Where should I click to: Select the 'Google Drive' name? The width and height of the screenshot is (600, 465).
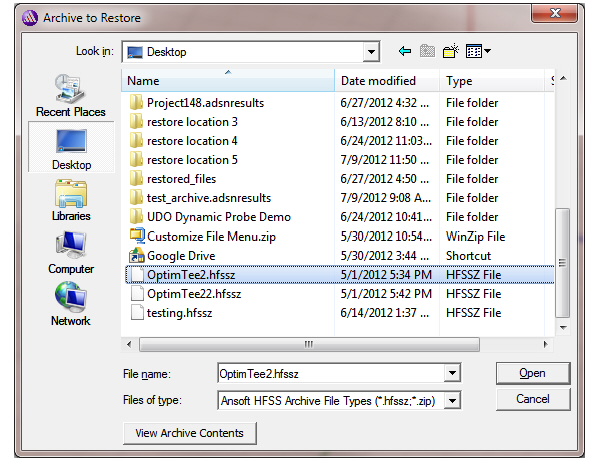coord(181,256)
